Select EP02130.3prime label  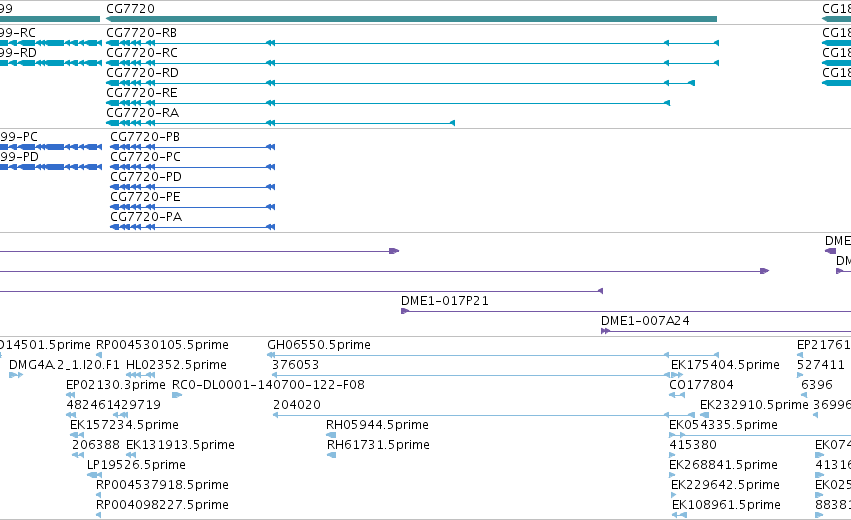pyautogui.click(x=116, y=385)
